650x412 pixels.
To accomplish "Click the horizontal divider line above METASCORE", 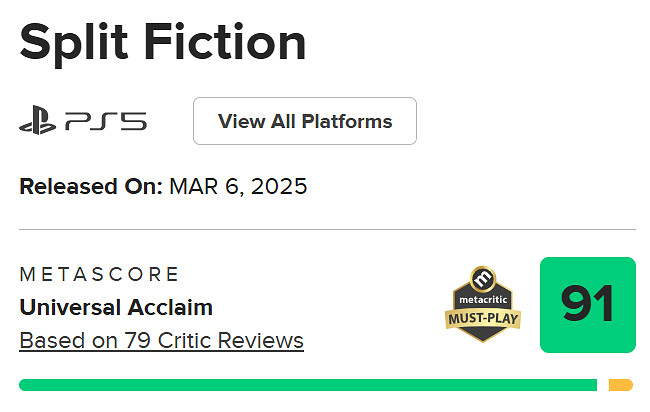I will pos(327,229).
